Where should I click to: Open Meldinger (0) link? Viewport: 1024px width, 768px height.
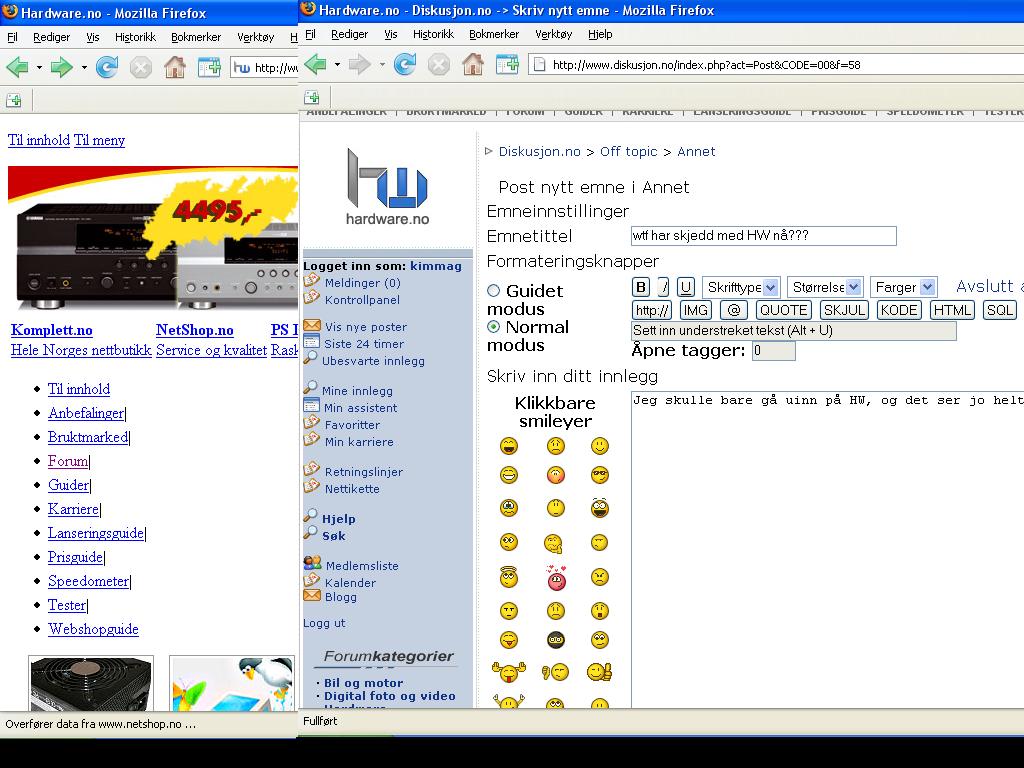362,283
